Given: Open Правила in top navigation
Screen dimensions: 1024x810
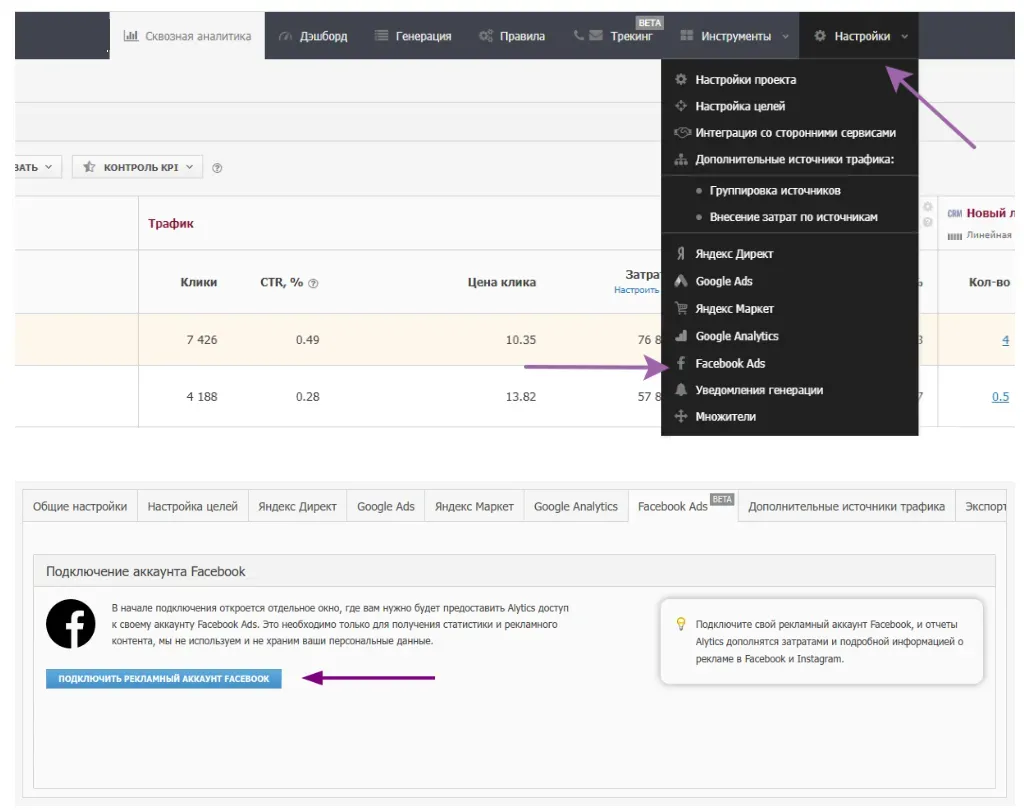Looking at the screenshot, I should 512,36.
